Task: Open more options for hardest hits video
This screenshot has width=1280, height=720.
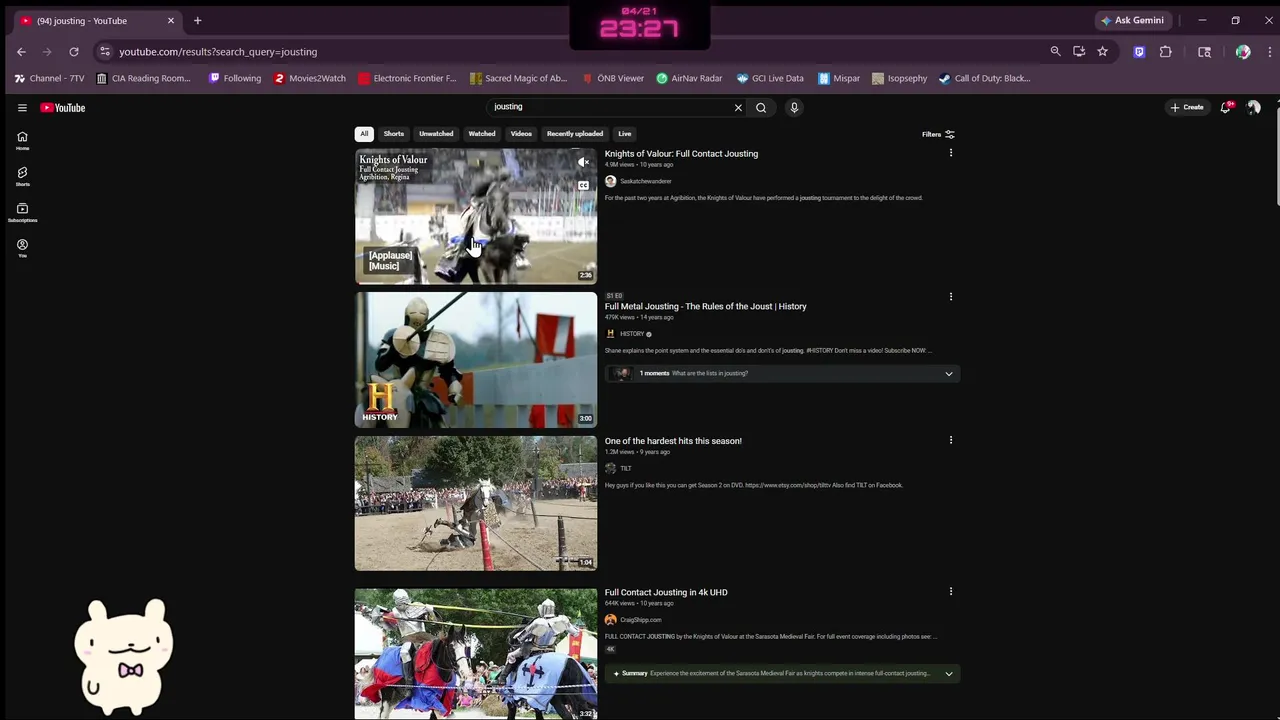Action: tap(951, 440)
